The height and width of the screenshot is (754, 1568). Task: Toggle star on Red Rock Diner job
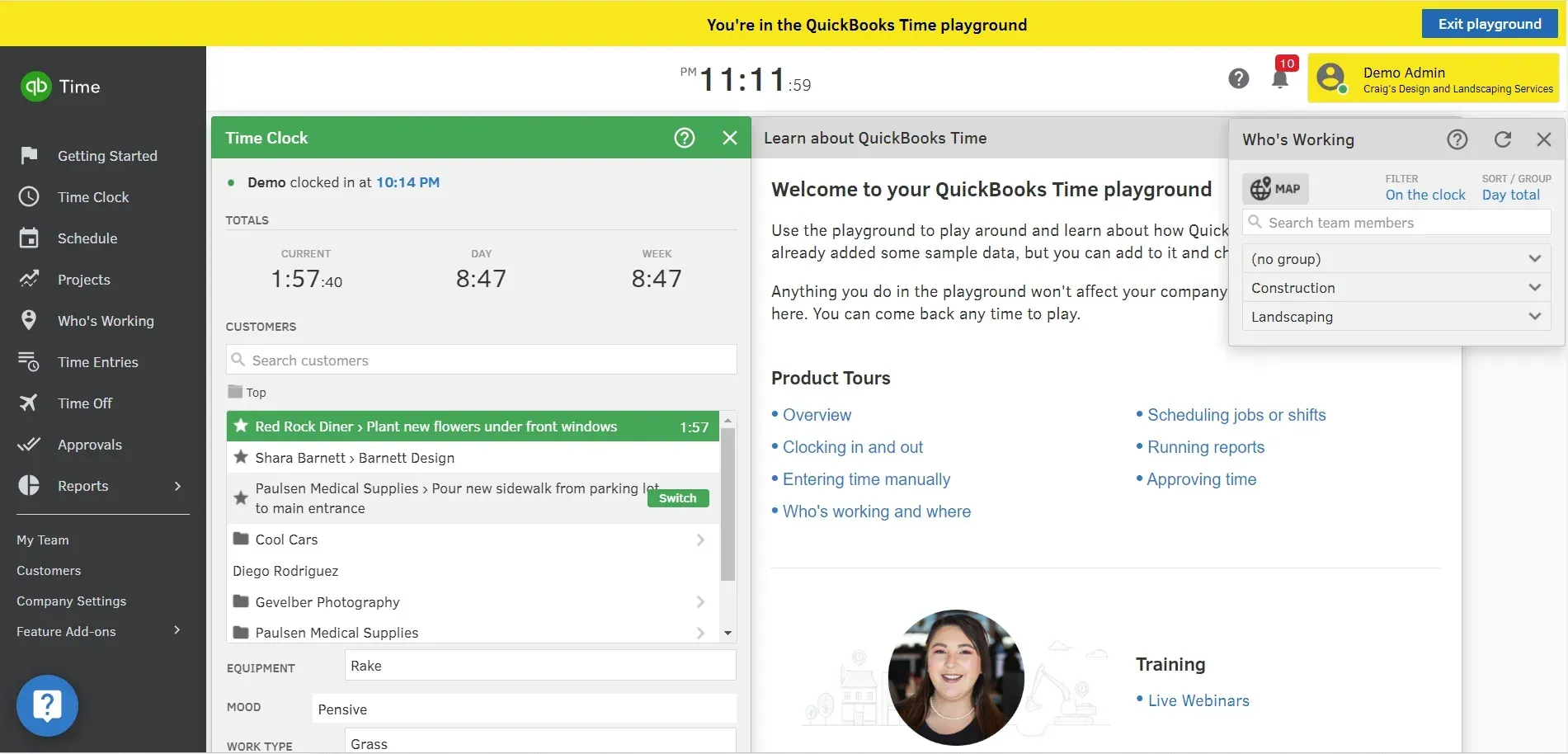(241, 426)
